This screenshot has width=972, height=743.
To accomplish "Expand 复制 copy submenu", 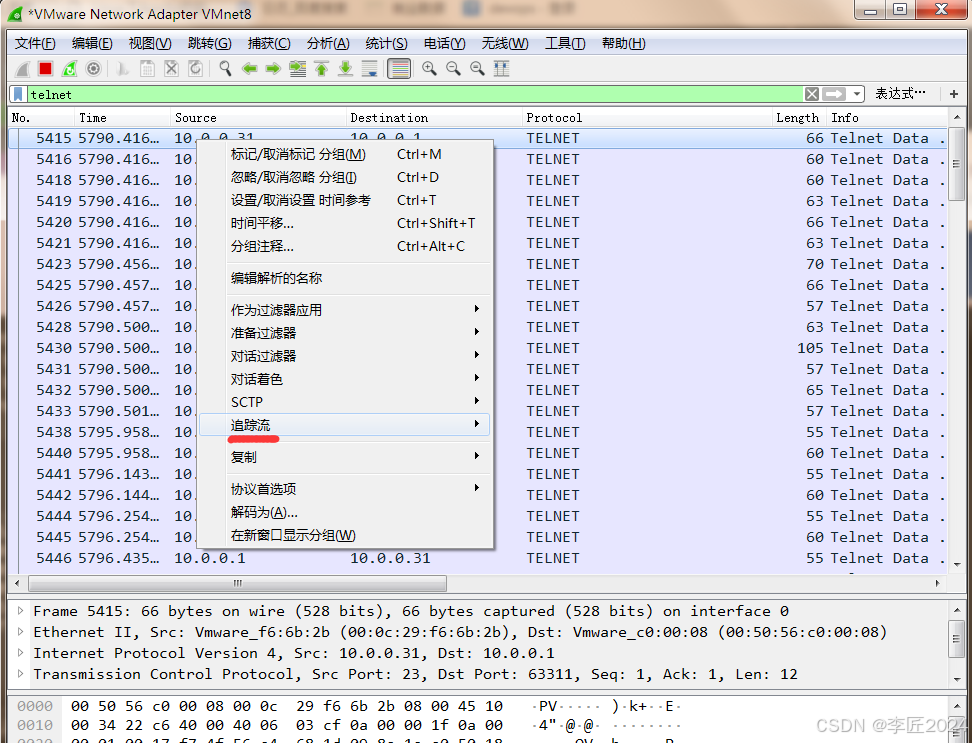I will coord(345,457).
